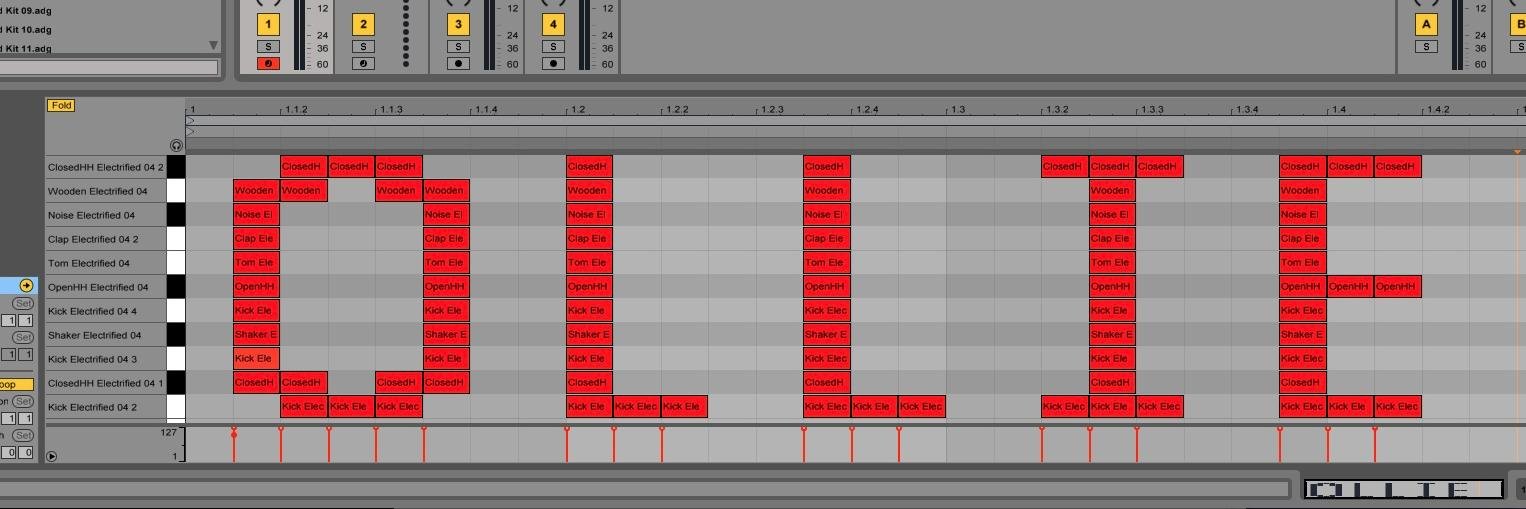
Task: Select the Noise Electrified 04 lane name
Action: click(x=91, y=215)
